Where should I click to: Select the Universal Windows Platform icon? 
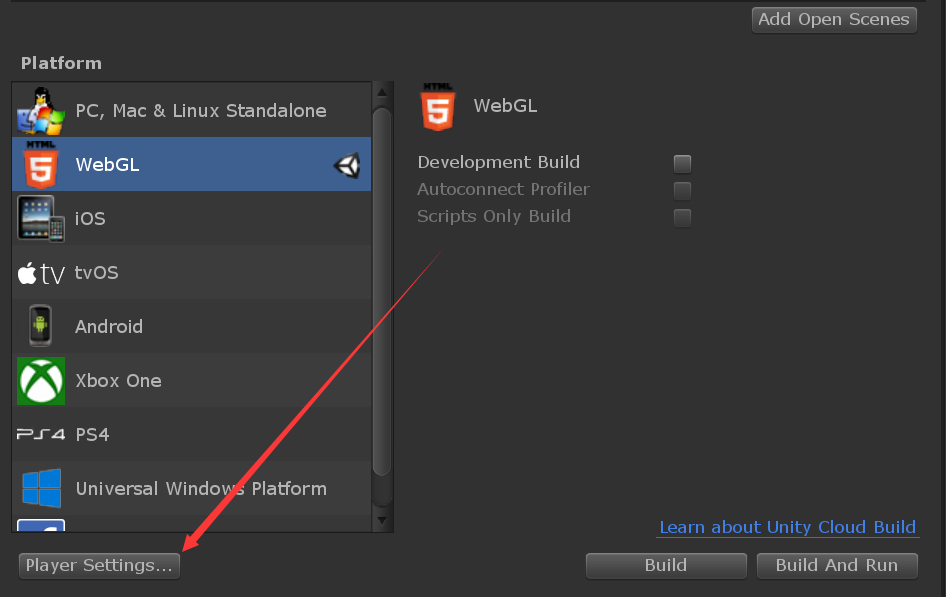tap(40, 488)
